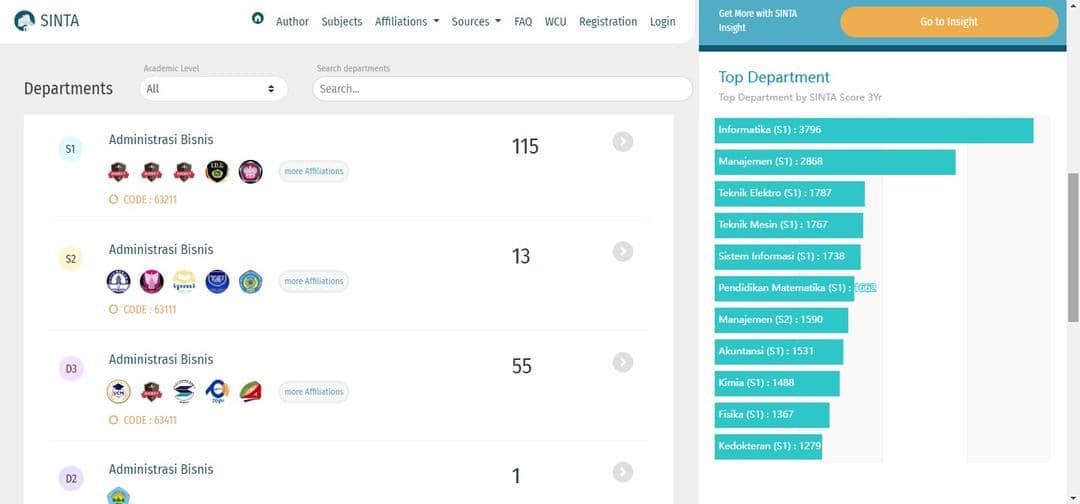1080x504 pixels.
Task: Open the D2 Administrasi Bisnis arrow icon
Action: pyautogui.click(x=623, y=472)
